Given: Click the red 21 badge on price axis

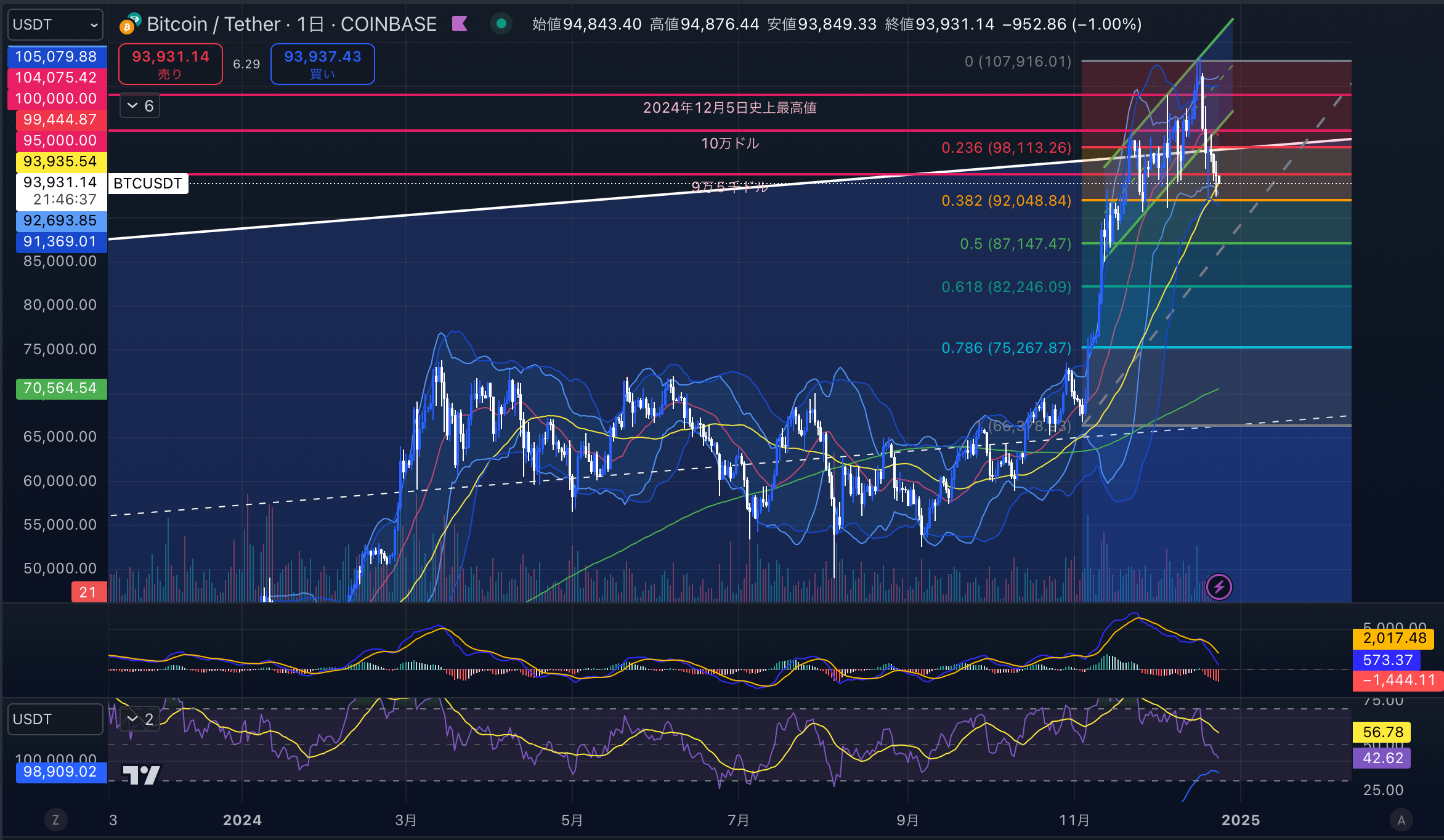Looking at the screenshot, I should click(89, 592).
